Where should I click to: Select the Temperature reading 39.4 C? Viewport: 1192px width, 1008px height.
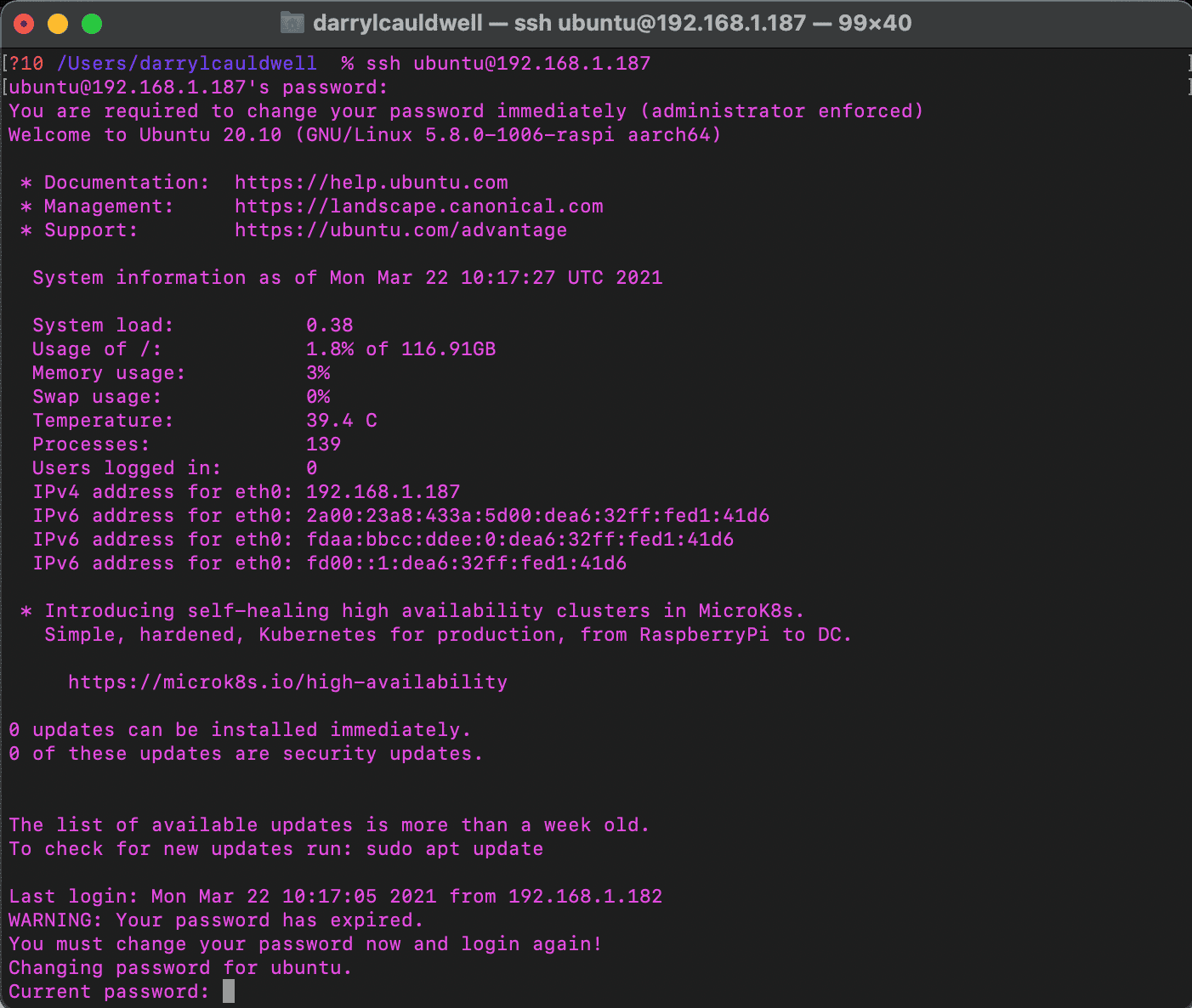[342, 420]
